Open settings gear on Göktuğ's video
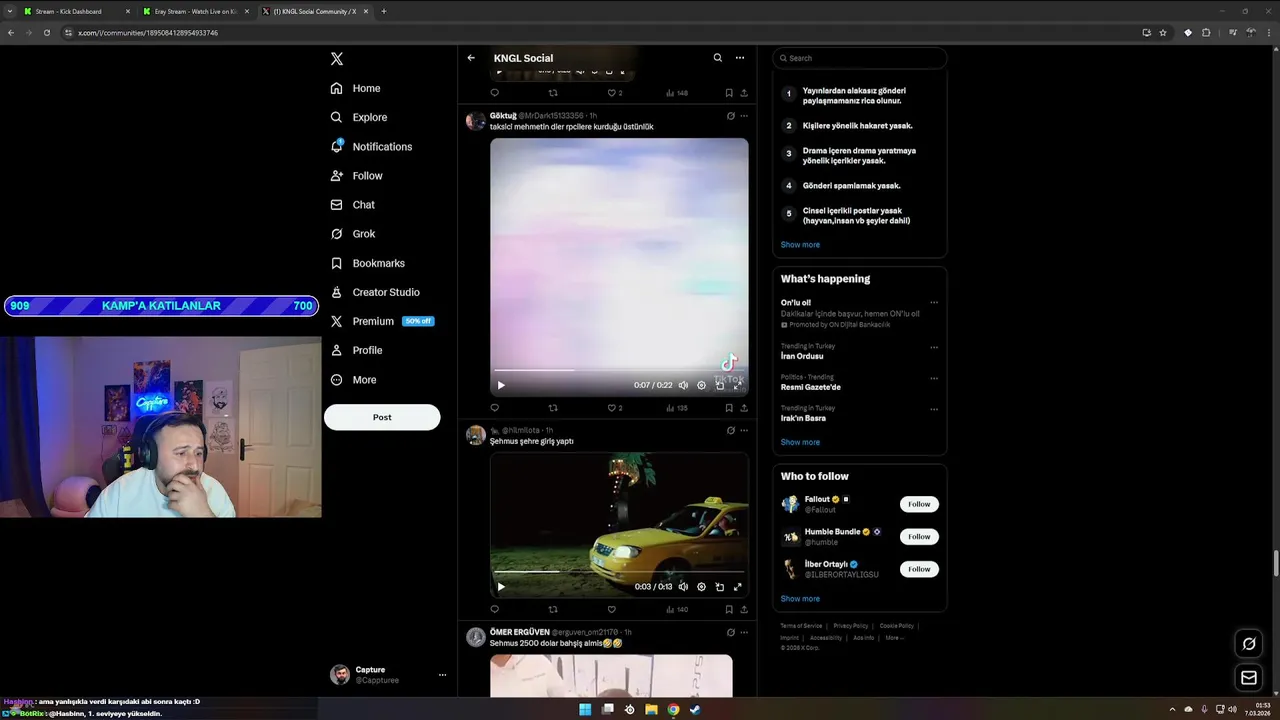This screenshot has height=720, width=1280. (701, 385)
